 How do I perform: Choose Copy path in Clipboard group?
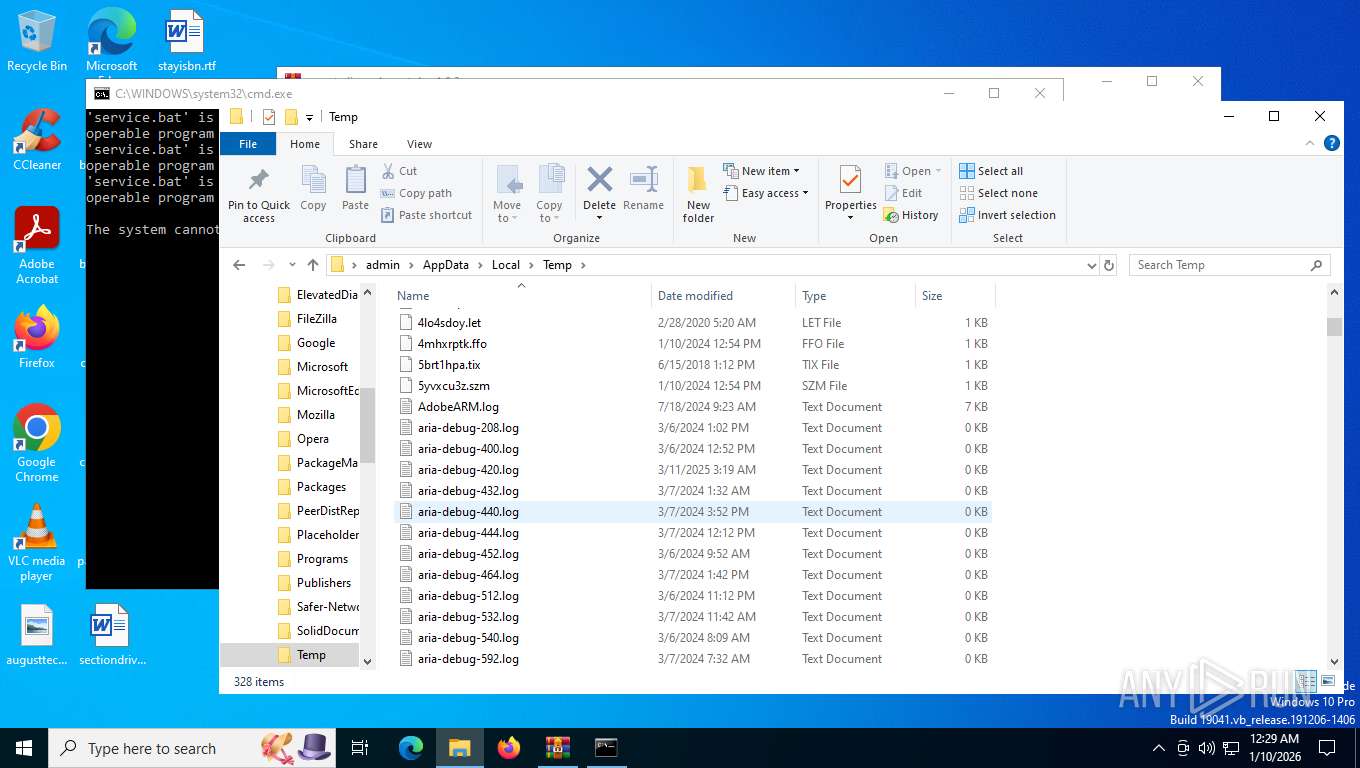click(416, 193)
